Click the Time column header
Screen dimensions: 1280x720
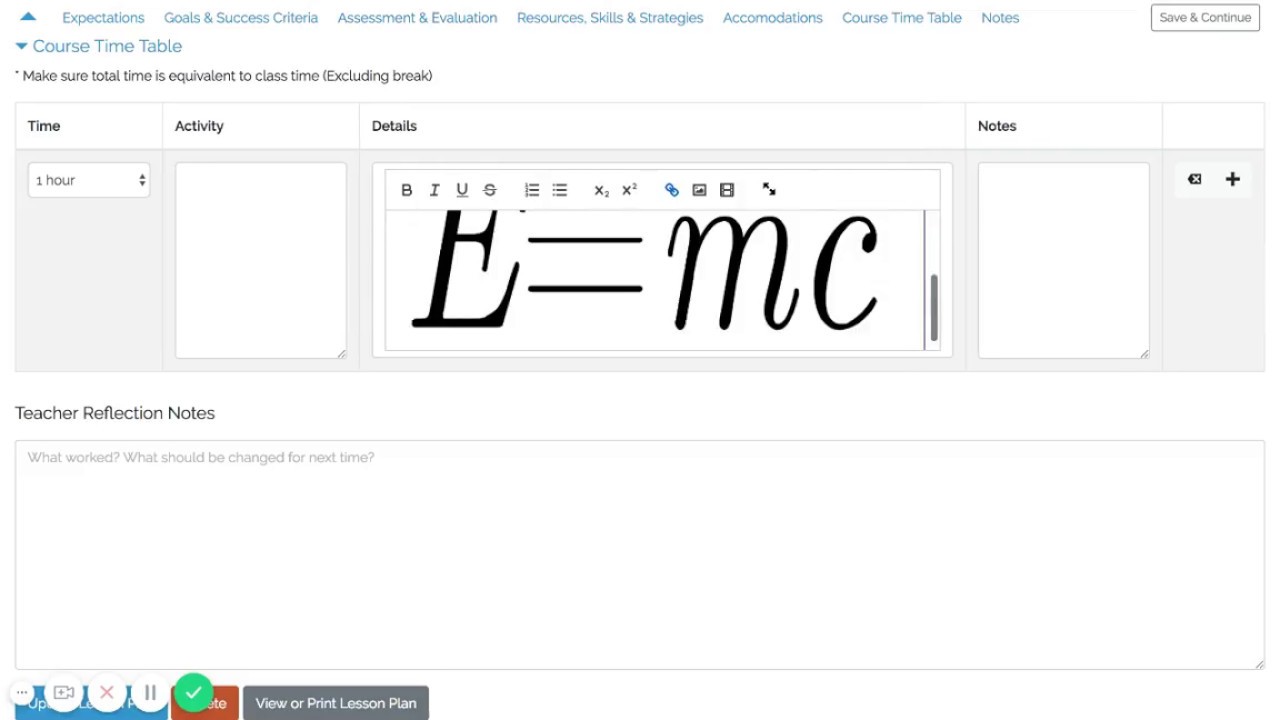pos(44,126)
